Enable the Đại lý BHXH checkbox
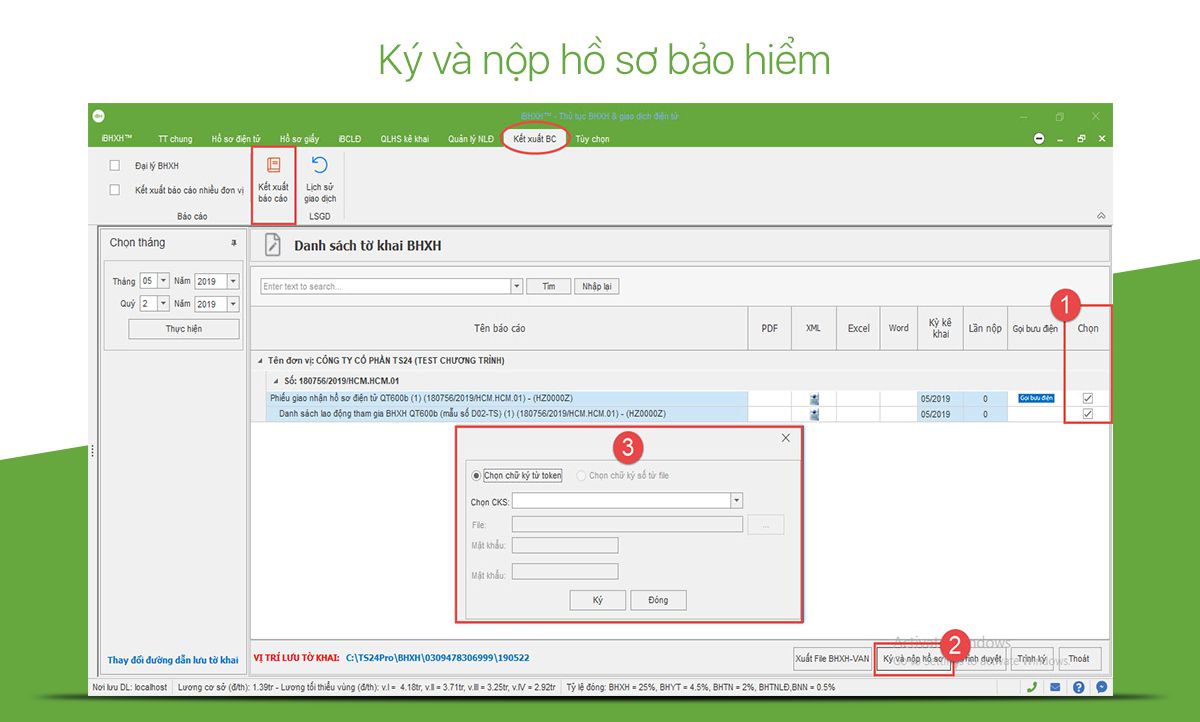This screenshot has width=1200, height=722. coord(115,166)
